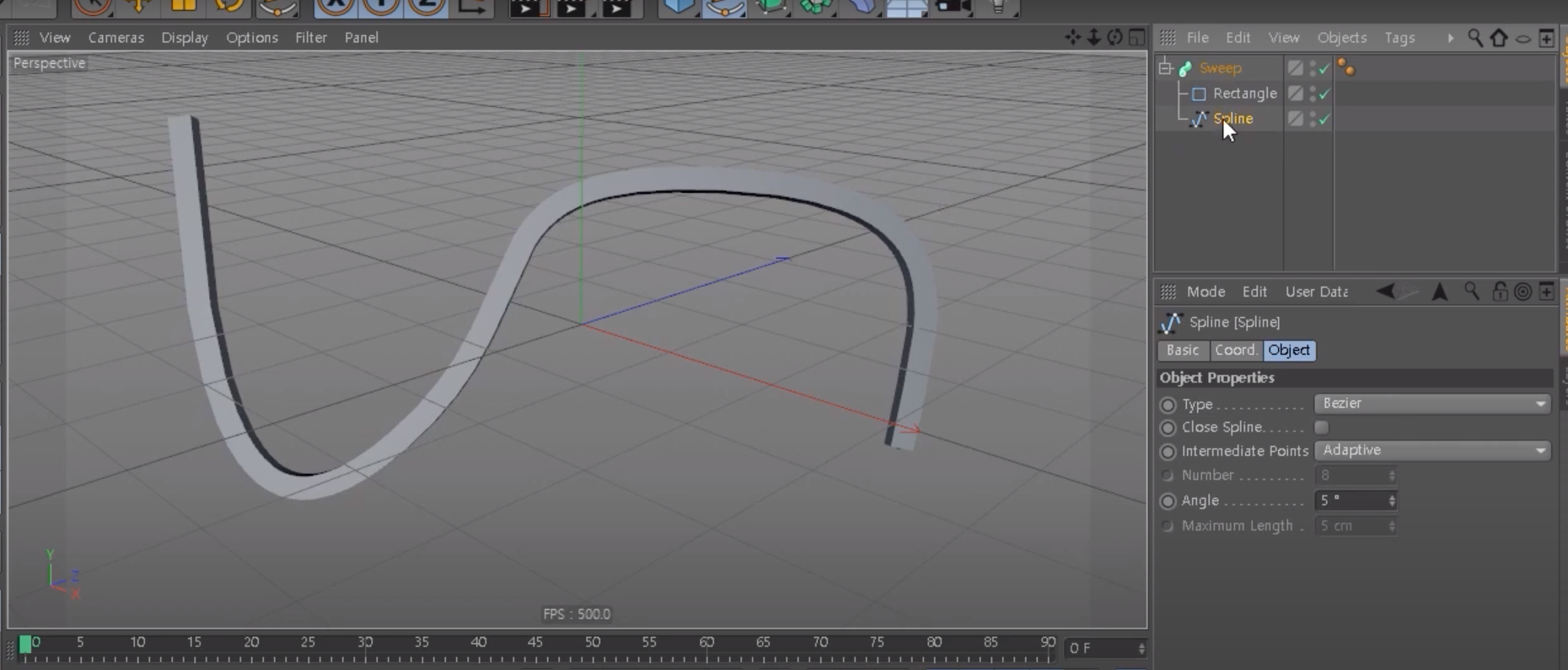The height and width of the screenshot is (670, 1568).
Task: Click the Object Manager eye filter icon
Action: pos(1523,38)
